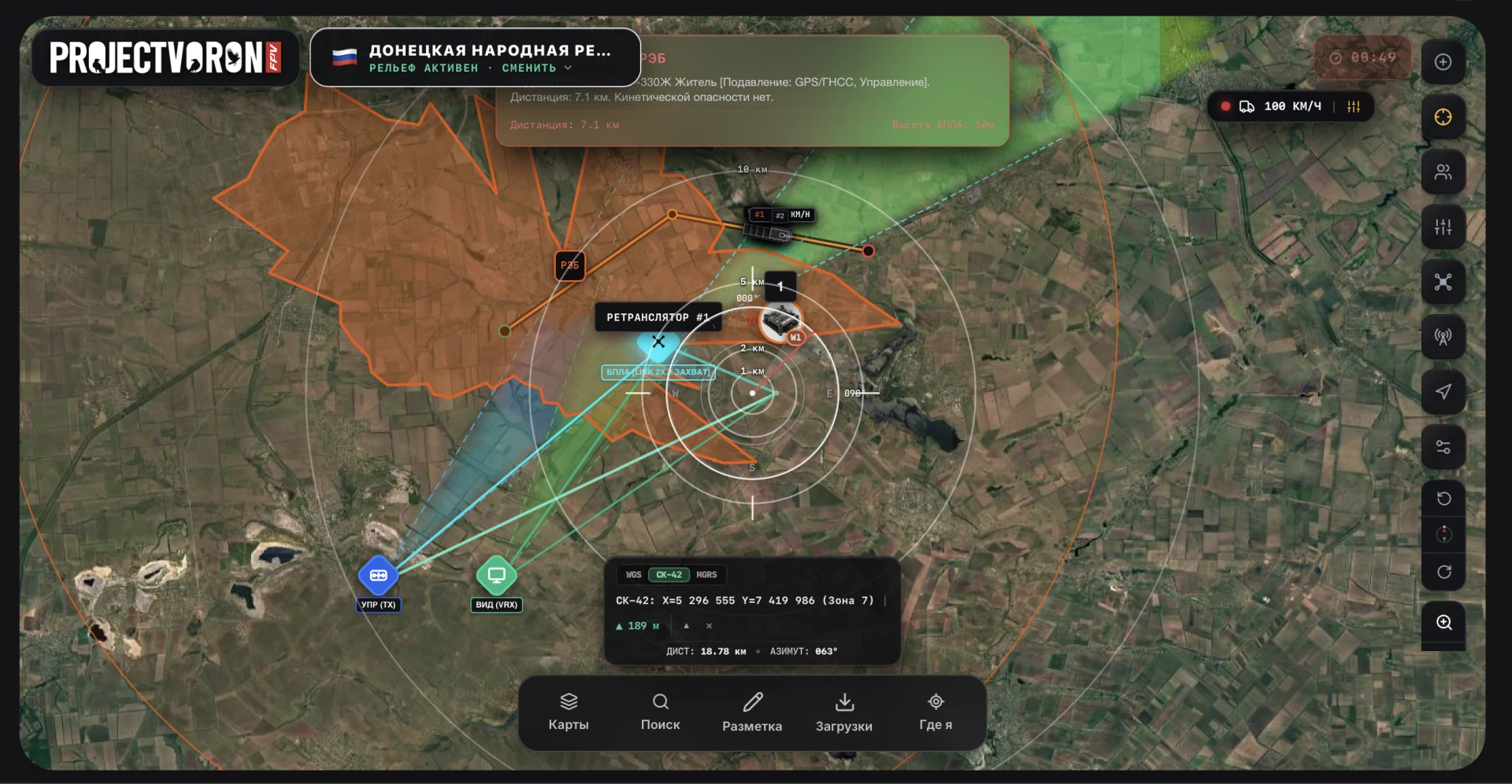Open the users group panel icon
The width and height of the screenshot is (1512, 784).
1443,172
